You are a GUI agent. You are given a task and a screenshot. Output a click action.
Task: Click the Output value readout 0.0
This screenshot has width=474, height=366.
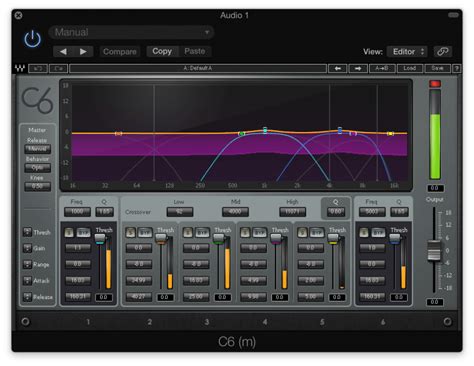pos(435,302)
